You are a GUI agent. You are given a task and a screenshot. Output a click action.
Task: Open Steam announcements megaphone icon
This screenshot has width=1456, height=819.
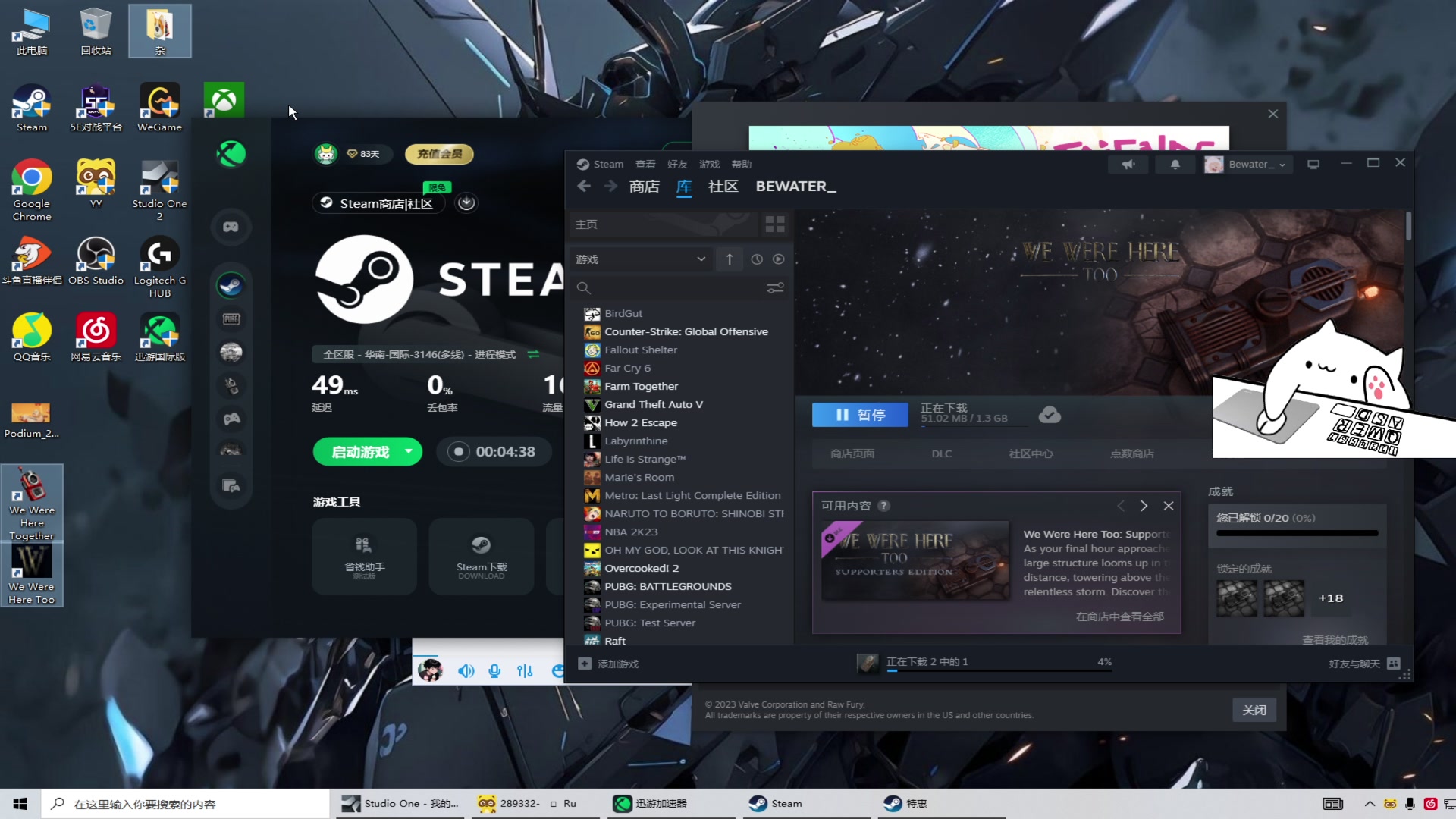coord(1128,164)
